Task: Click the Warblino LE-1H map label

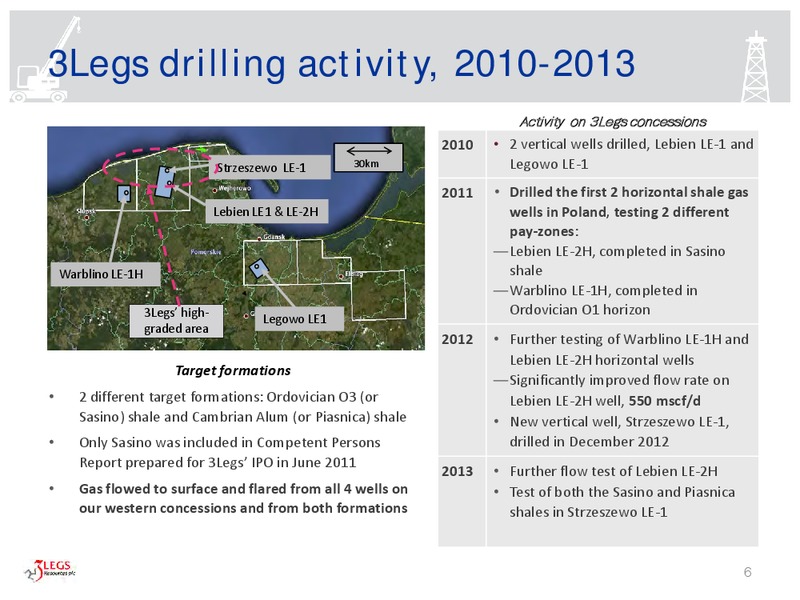Action: pyautogui.click(x=105, y=274)
